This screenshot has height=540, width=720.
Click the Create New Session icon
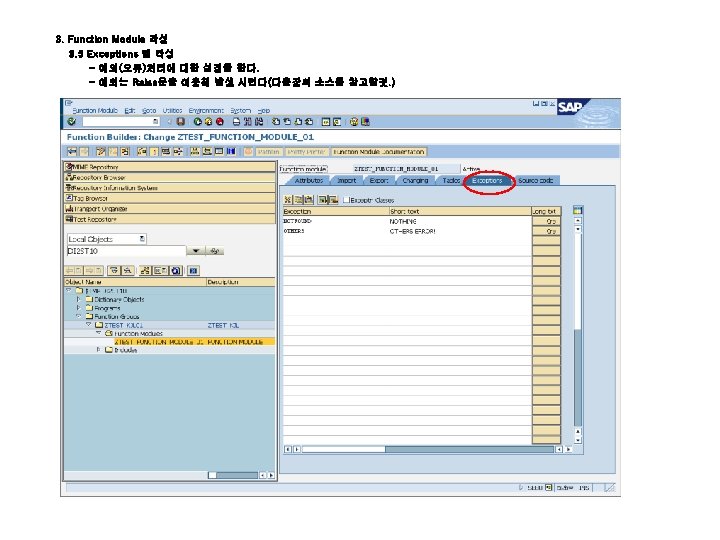tap(326, 122)
